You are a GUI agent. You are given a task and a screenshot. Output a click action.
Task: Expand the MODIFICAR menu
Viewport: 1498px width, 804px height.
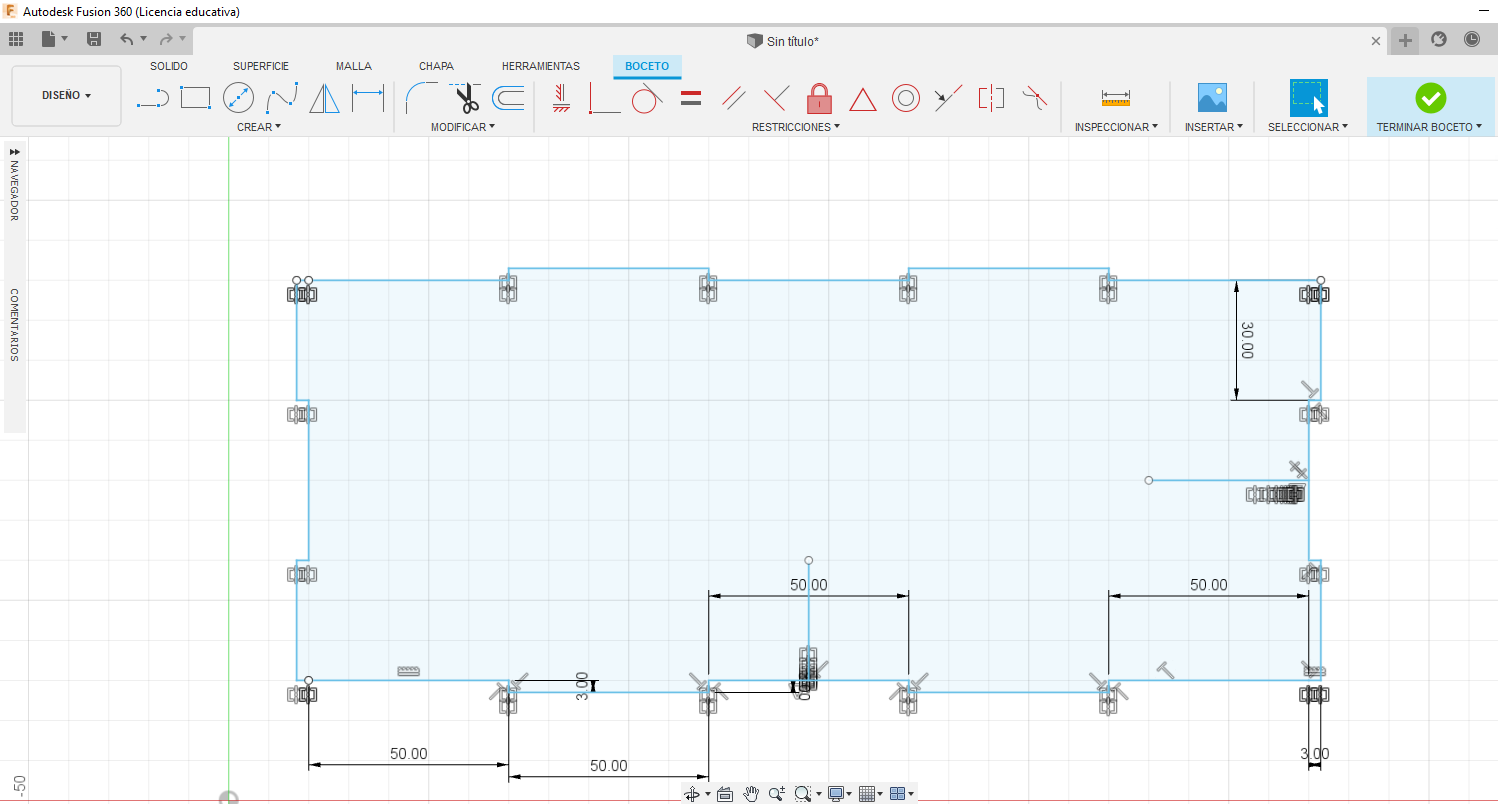[x=463, y=127]
